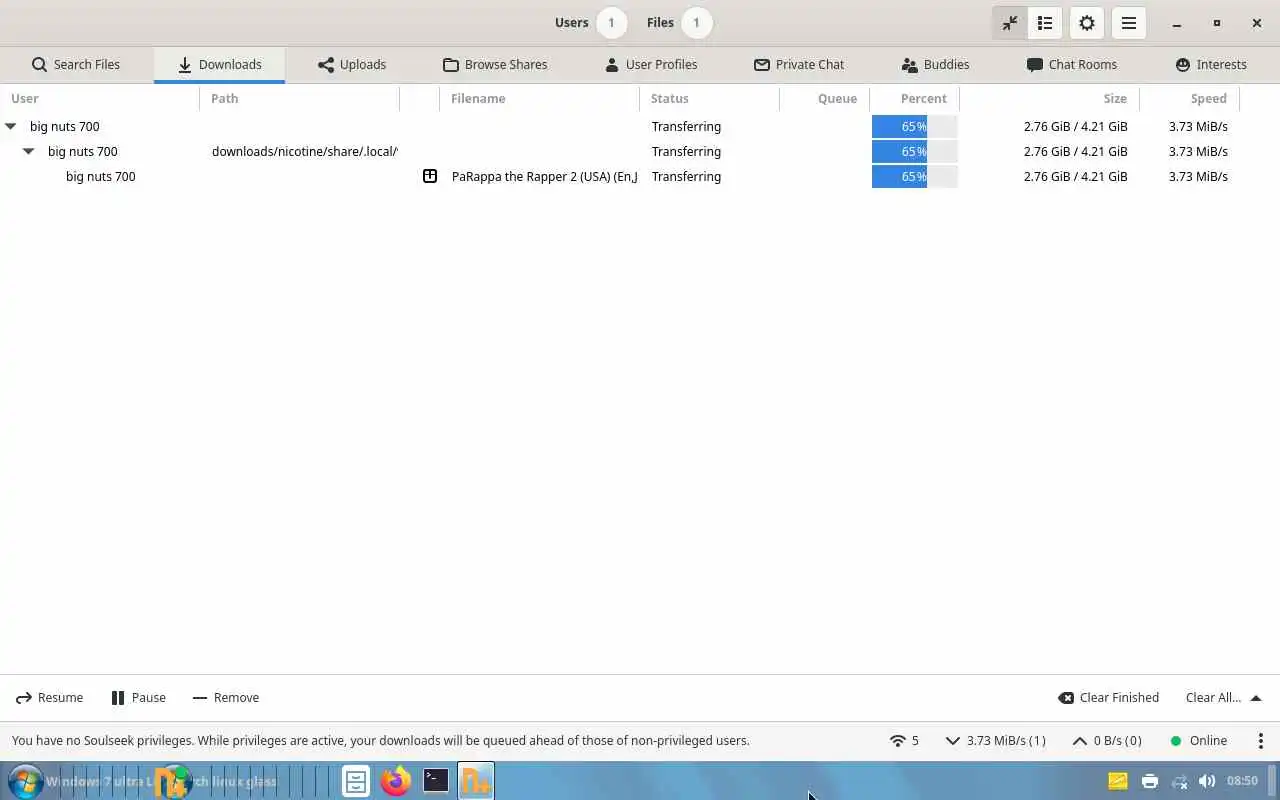Viewport: 1280px width, 800px height.
Task: Click the upload speed status 0 B/s (0)
Action: pos(1107,741)
